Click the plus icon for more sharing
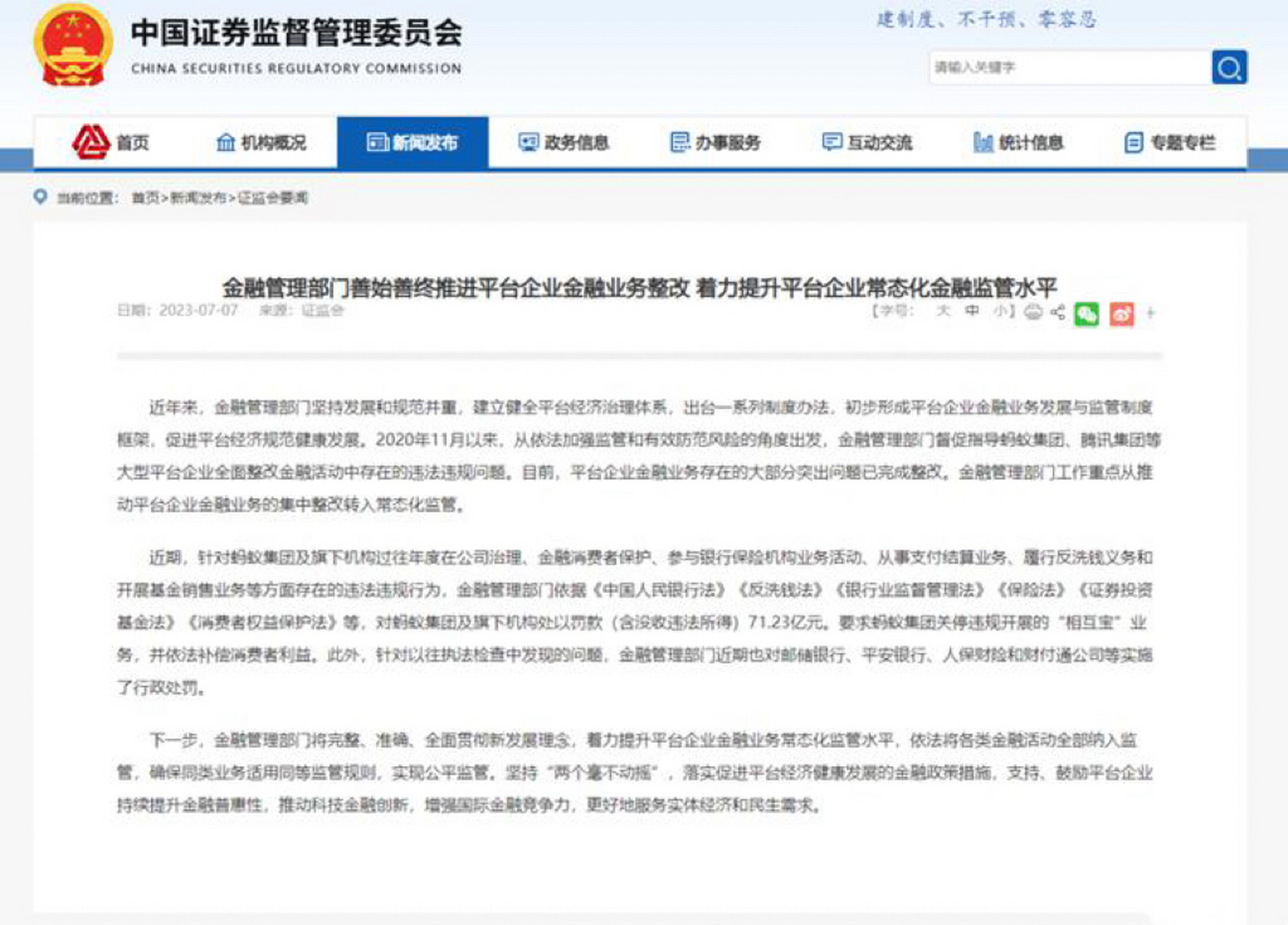Screen dimensions: 1288x925 (x=1151, y=313)
